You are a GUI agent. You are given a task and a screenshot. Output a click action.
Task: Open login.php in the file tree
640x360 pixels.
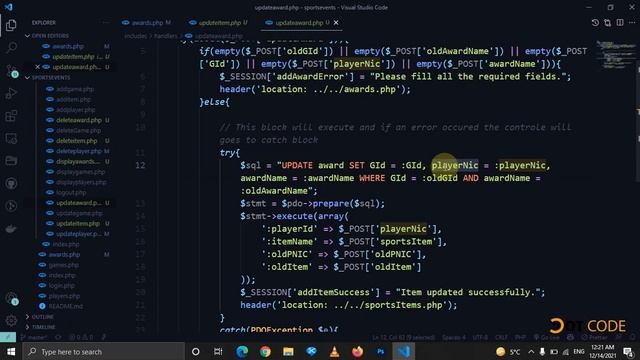[x=62, y=286]
